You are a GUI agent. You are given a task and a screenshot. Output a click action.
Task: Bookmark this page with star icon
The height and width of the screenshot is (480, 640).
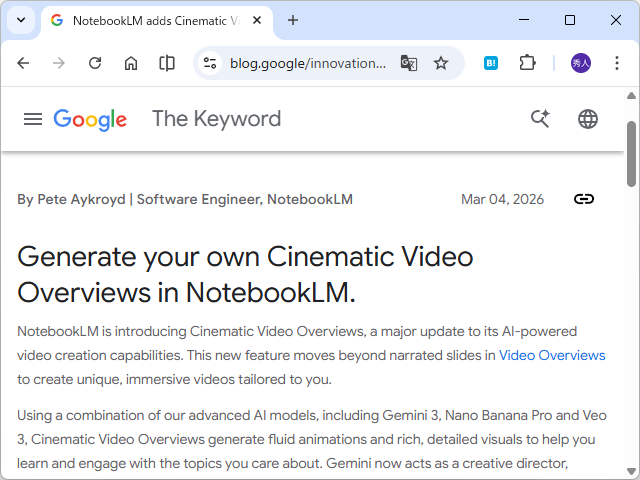click(441, 63)
